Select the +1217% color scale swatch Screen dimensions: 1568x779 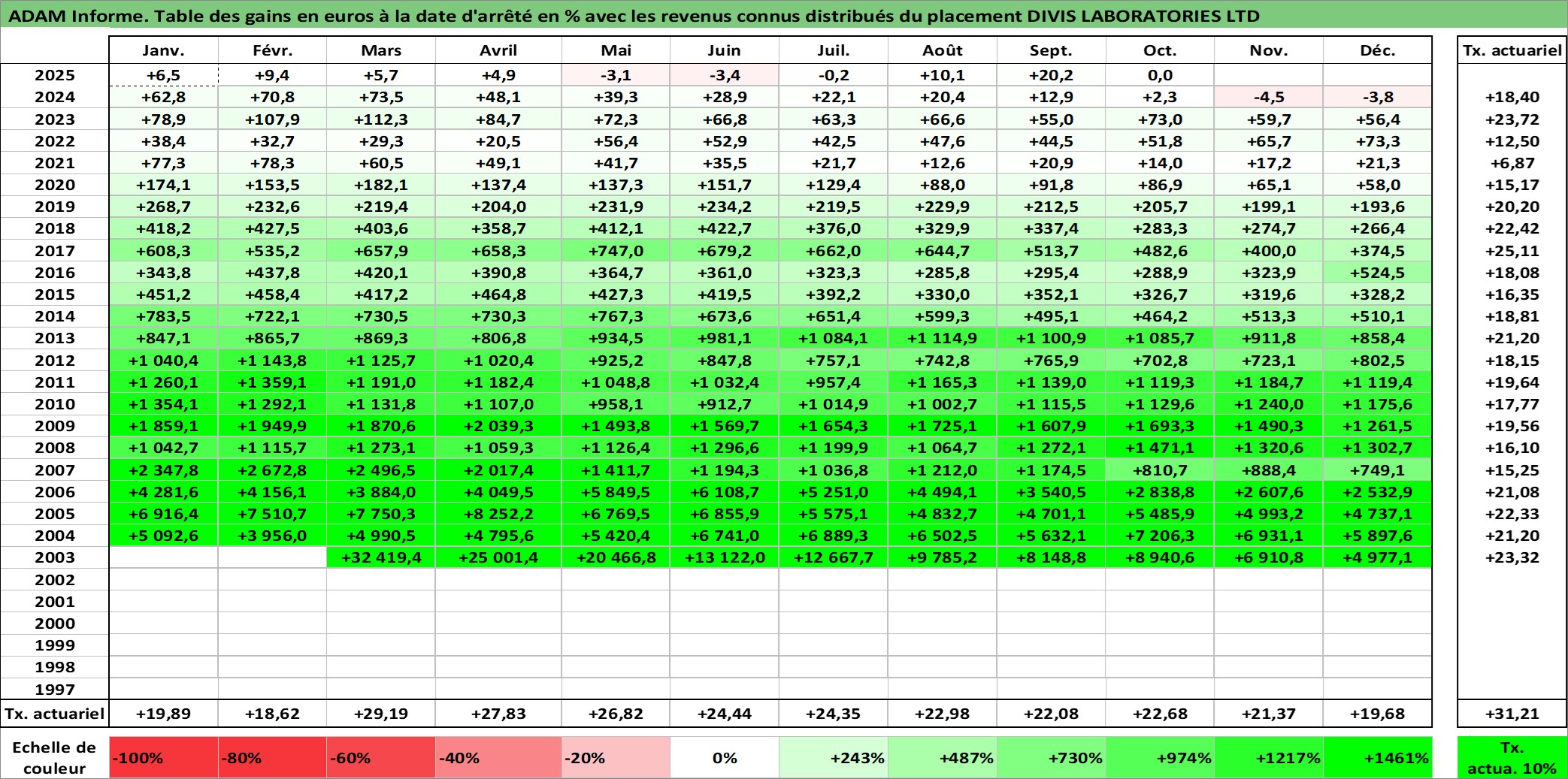tap(1269, 757)
